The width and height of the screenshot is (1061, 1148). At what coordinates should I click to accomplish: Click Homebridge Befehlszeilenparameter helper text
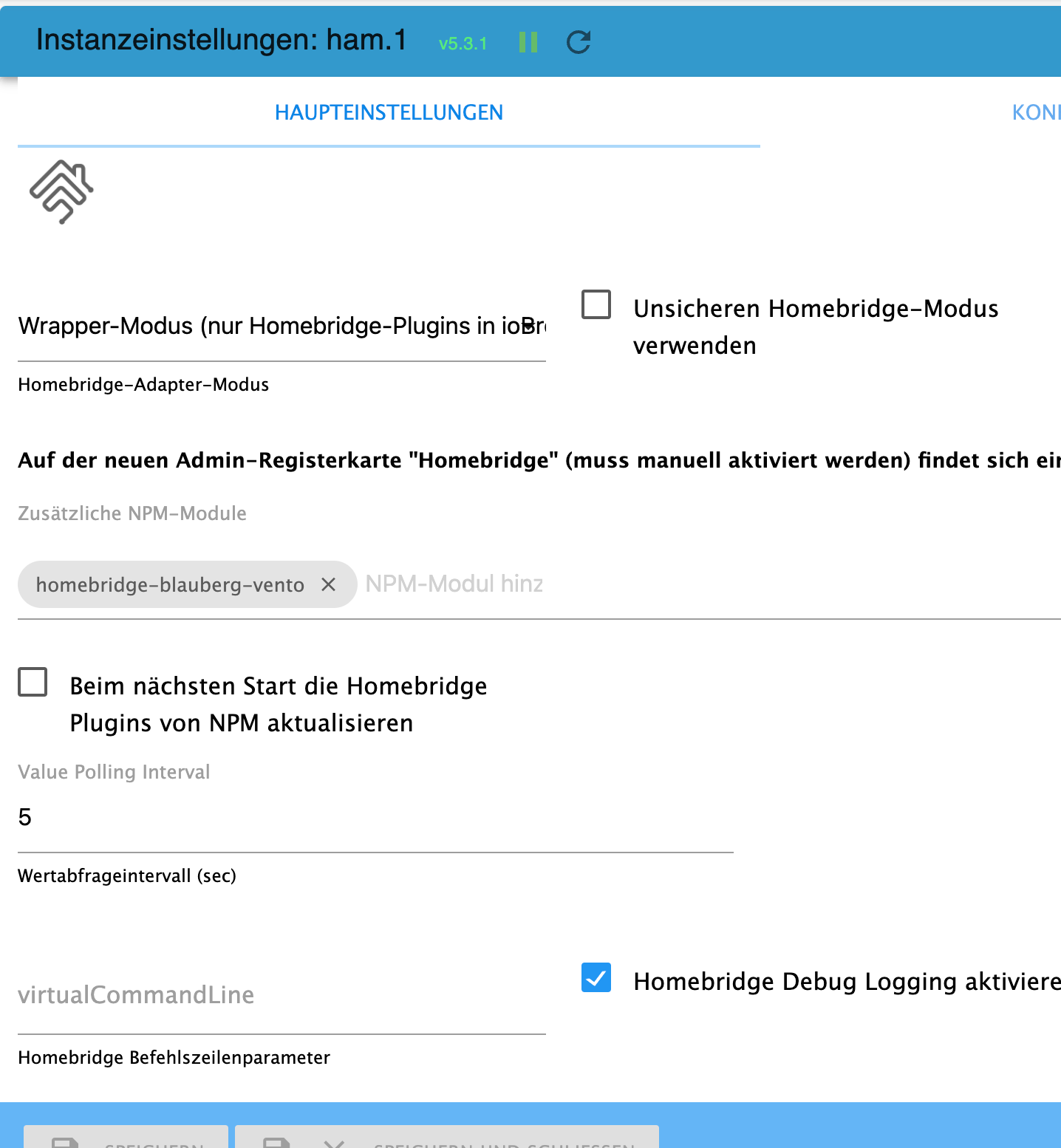pyautogui.click(x=174, y=1058)
